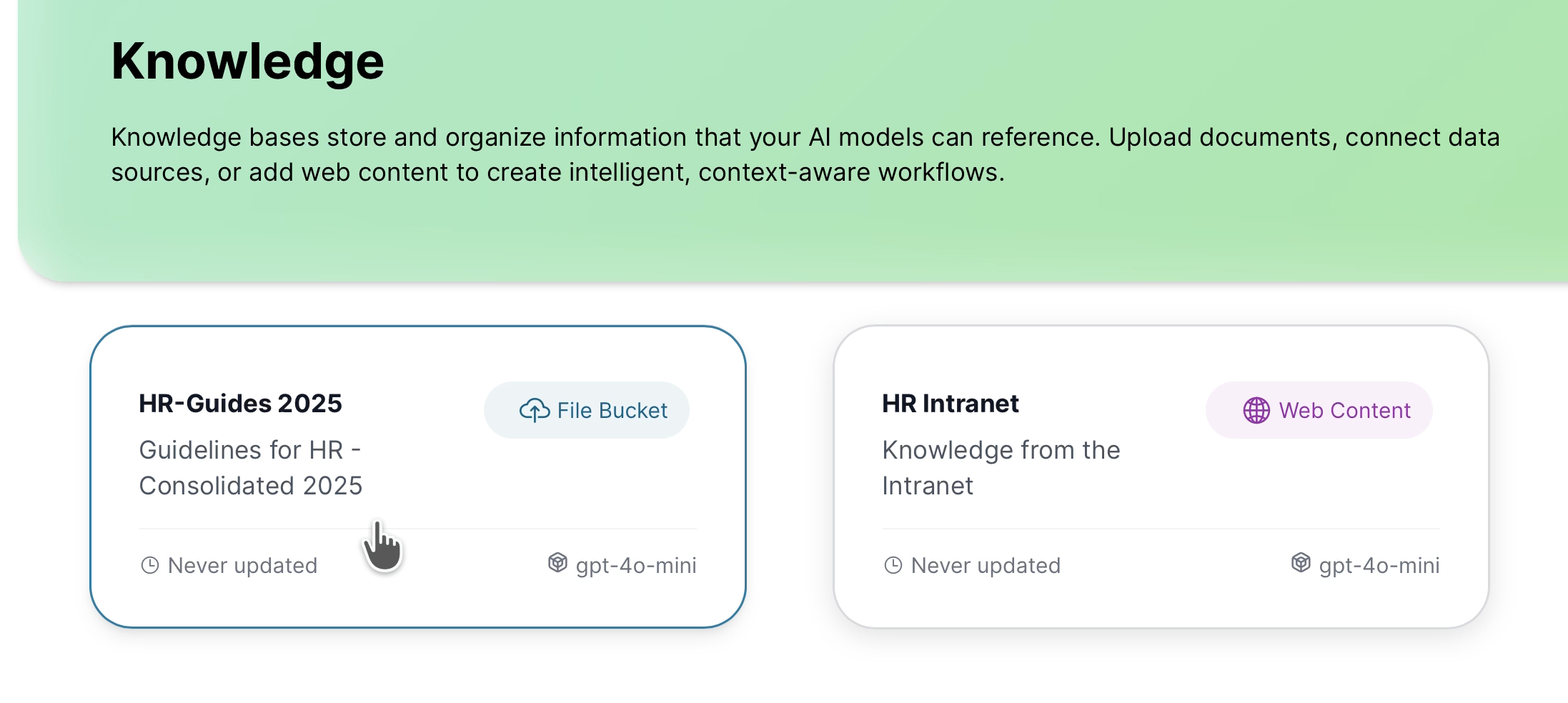Screen dimensions: 1568x703
Task: Click the clock icon on HR Intranet card
Action: pos(892,564)
